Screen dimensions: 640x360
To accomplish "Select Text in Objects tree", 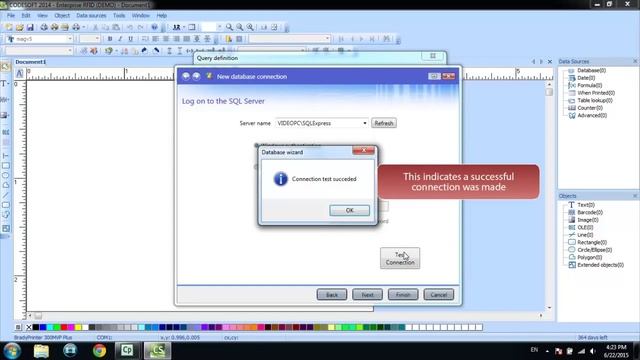I will point(586,205).
